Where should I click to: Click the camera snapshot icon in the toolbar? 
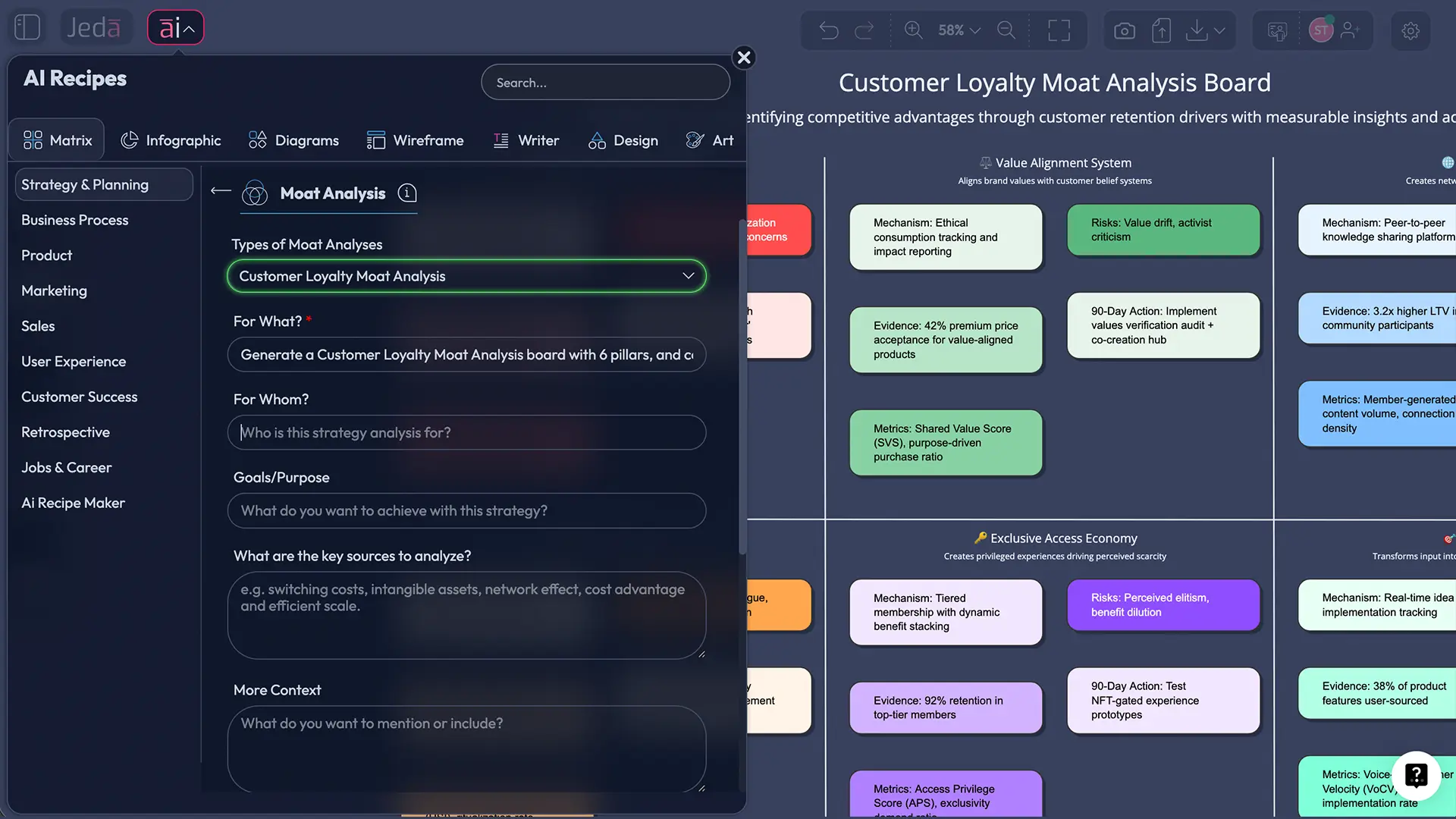click(x=1124, y=30)
